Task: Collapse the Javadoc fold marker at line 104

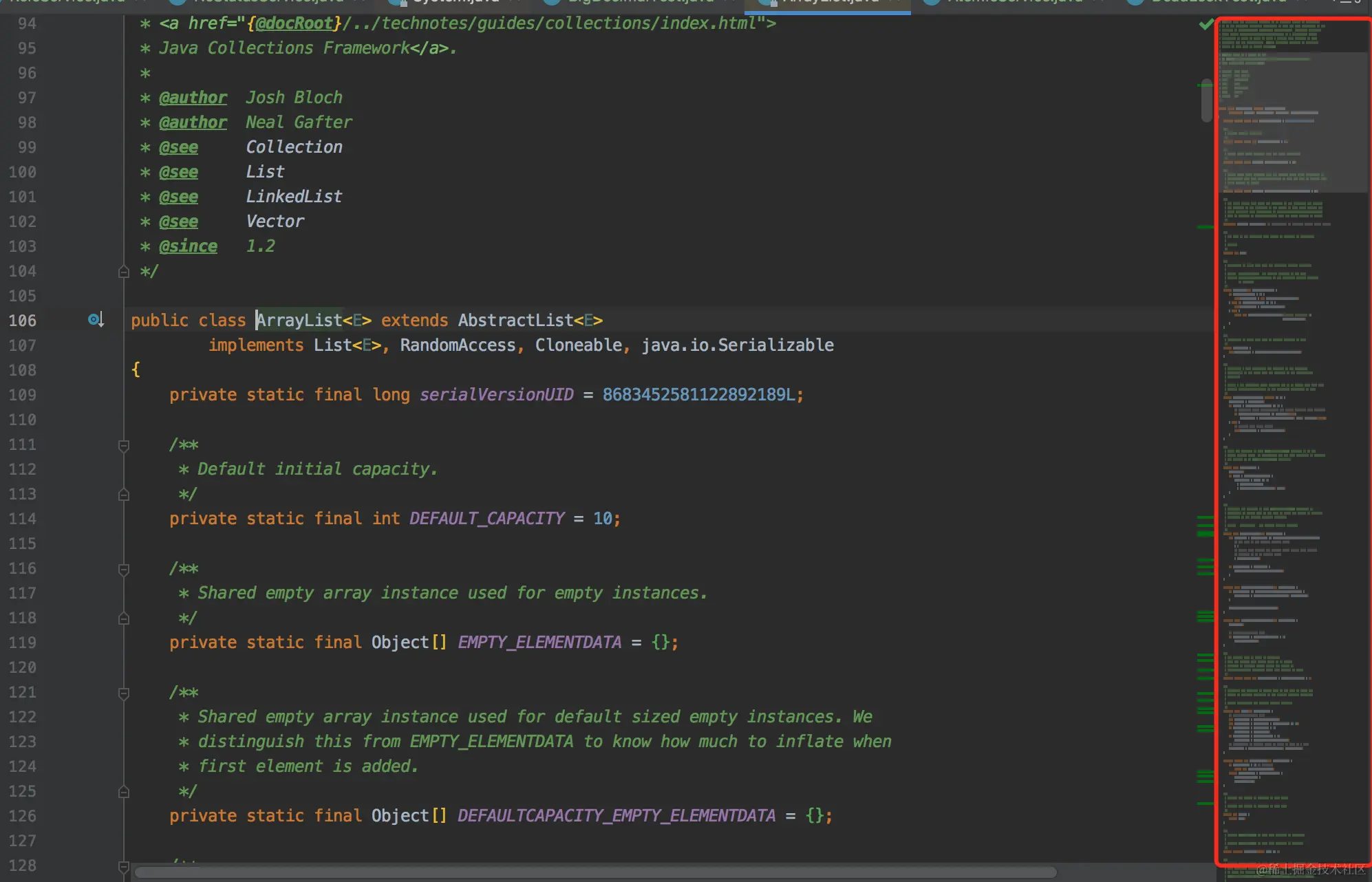Action: click(124, 271)
